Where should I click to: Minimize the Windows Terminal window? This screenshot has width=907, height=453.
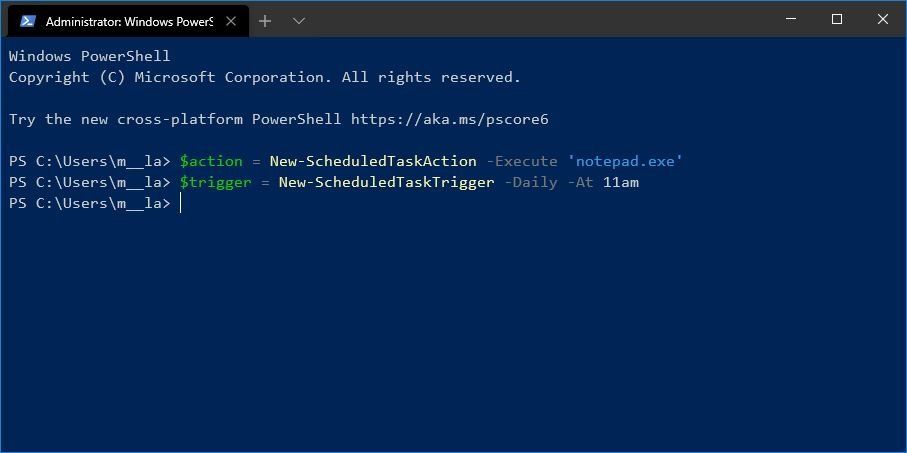[x=791, y=19]
